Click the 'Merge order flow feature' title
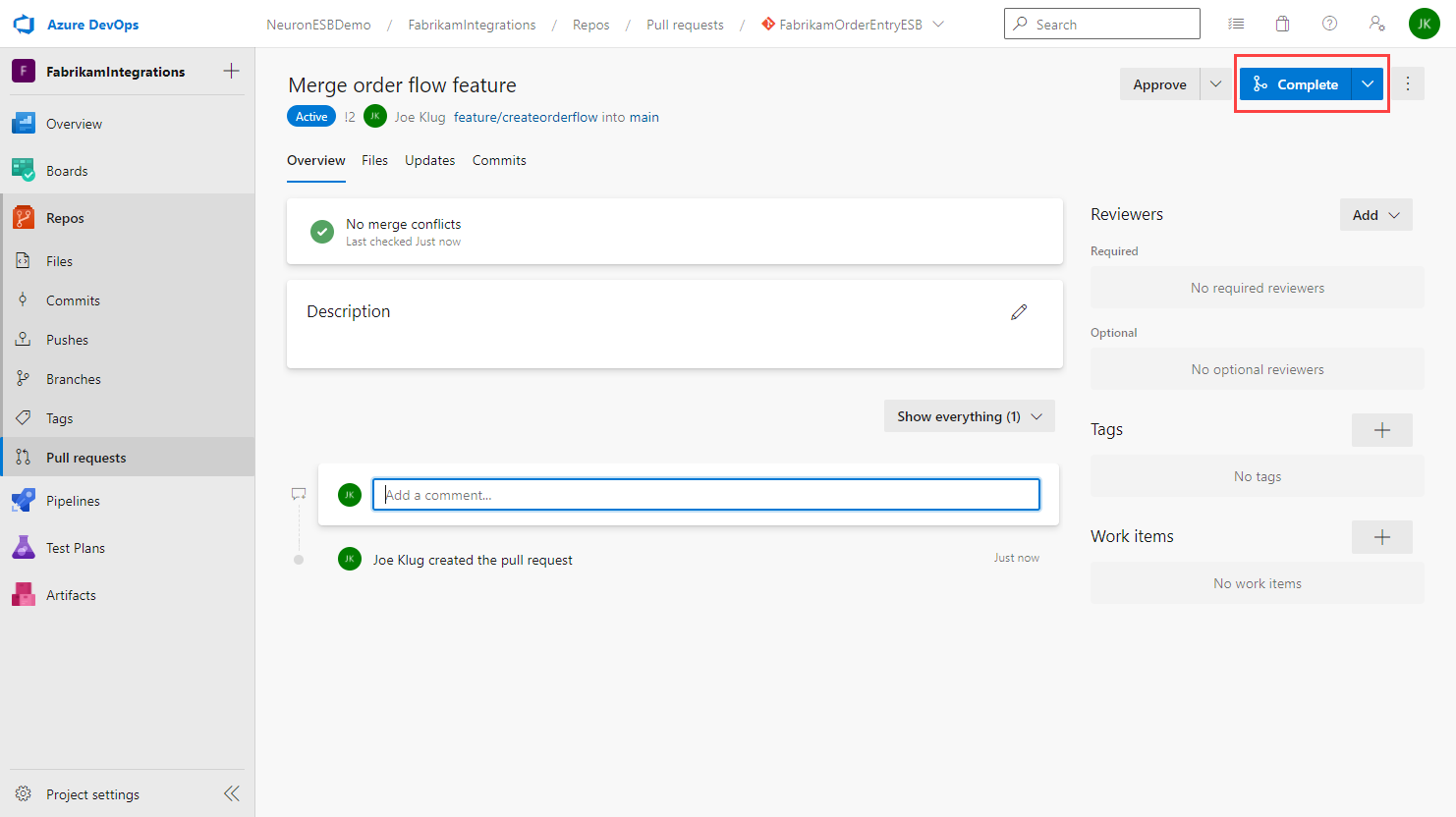The height and width of the screenshot is (817, 1456). (x=402, y=85)
